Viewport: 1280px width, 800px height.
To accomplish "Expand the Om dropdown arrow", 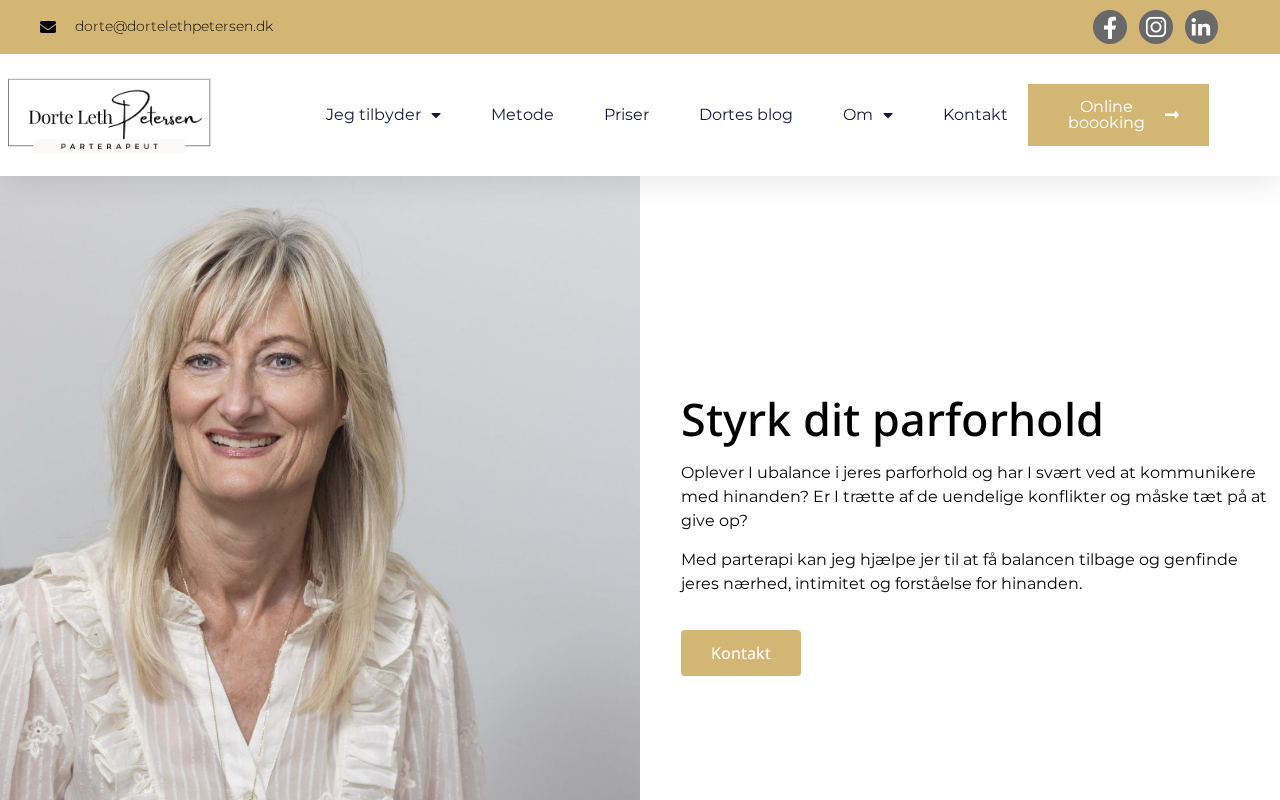I will [x=888, y=115].
